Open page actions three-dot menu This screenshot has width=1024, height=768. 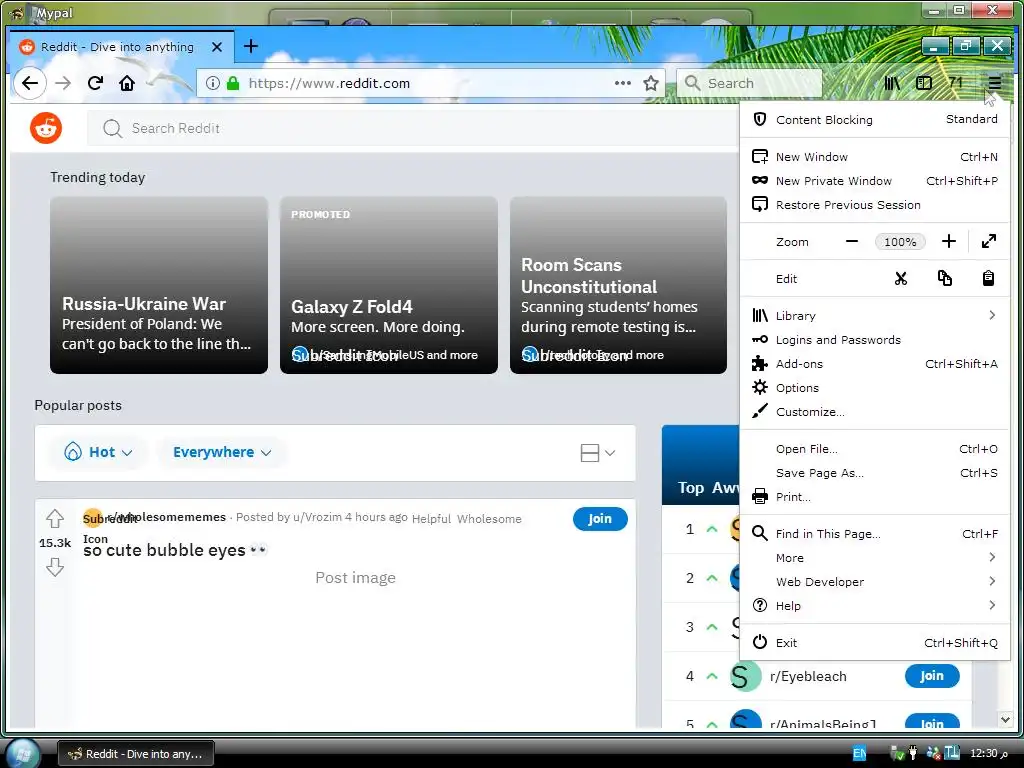pyautogui.click(x=622, y=83)
